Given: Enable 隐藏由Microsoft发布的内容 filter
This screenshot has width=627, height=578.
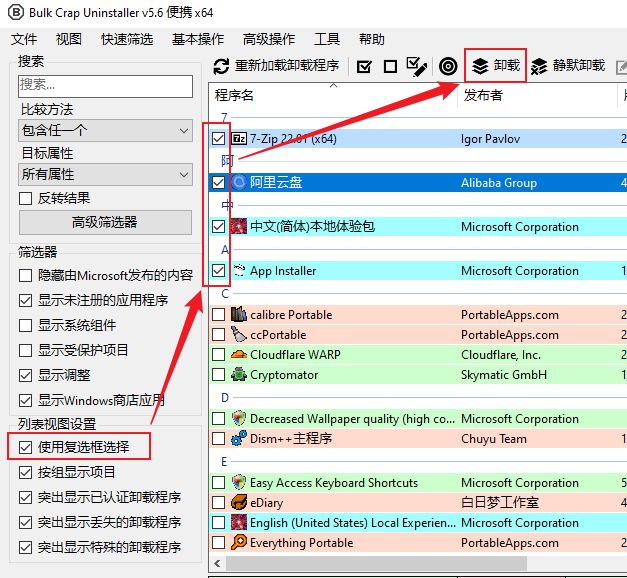Looking at the screenshot, I should pos(26,275).
